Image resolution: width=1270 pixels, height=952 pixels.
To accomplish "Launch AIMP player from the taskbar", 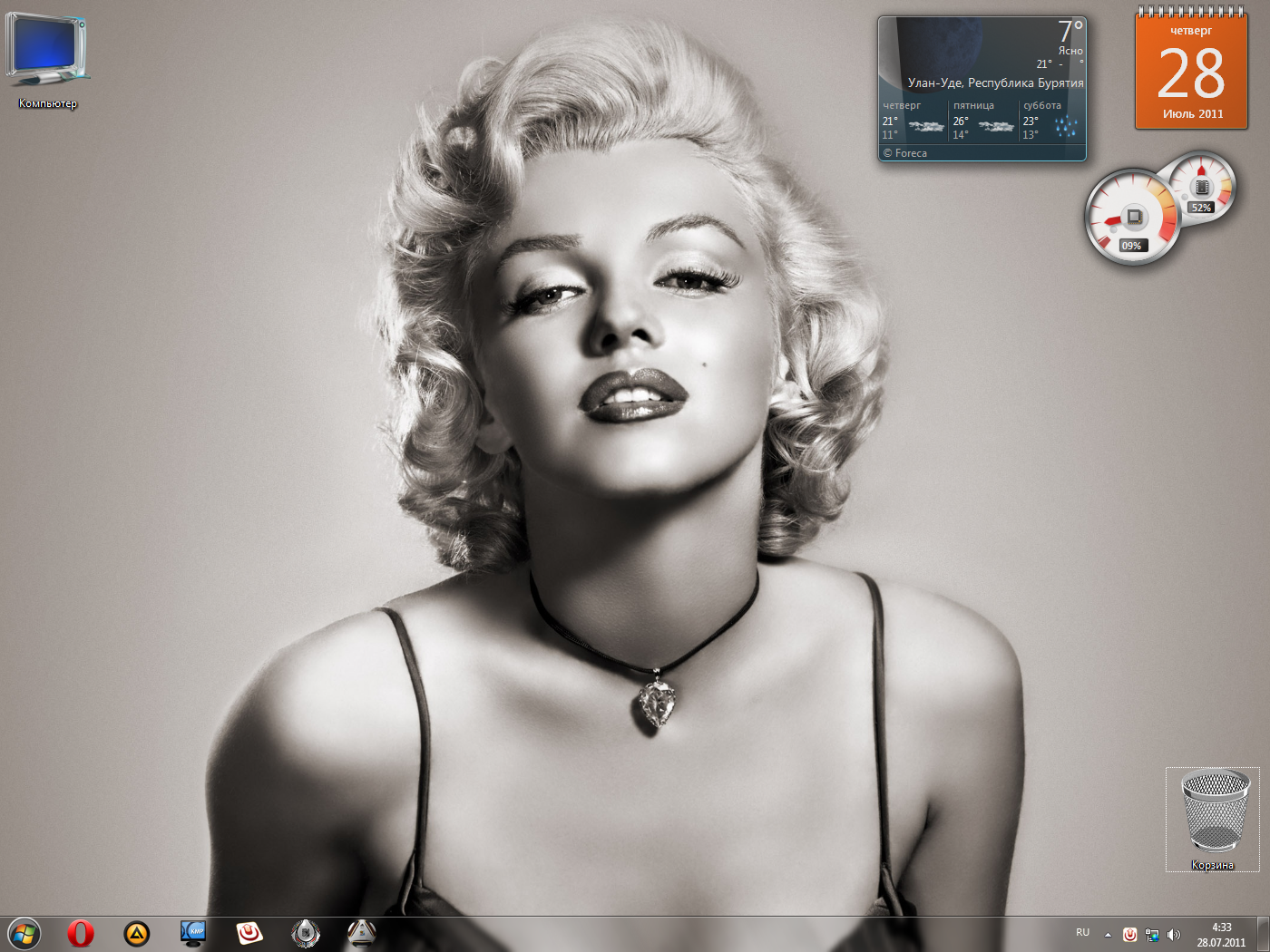I will click(x=137, y=933).
